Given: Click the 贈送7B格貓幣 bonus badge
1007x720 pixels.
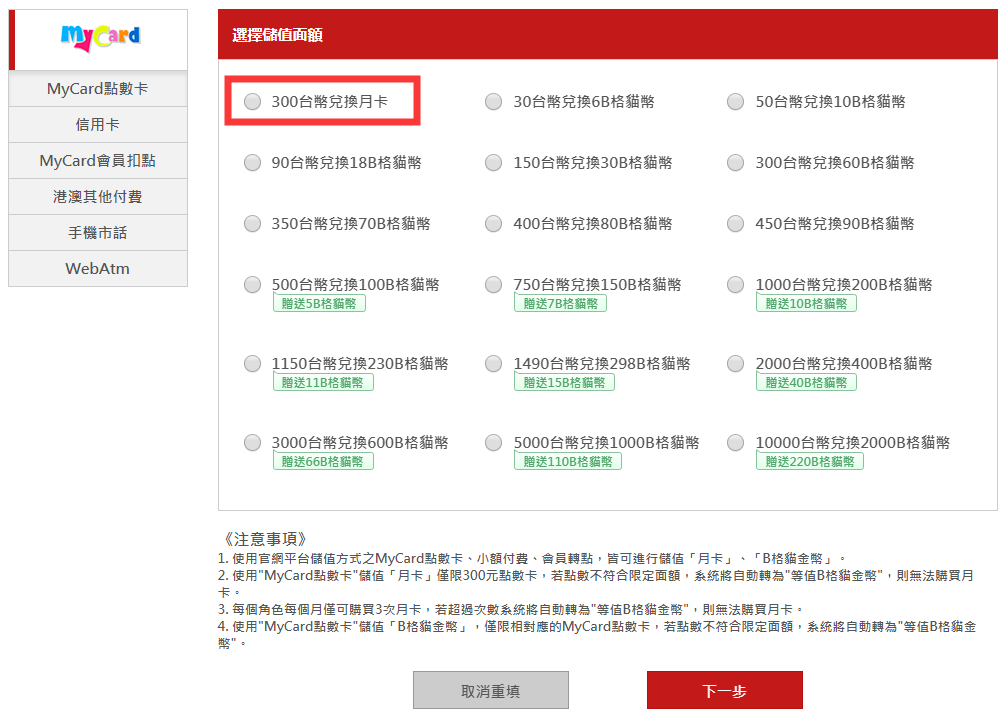Looking at the screenshot, I should pos(561,303).
